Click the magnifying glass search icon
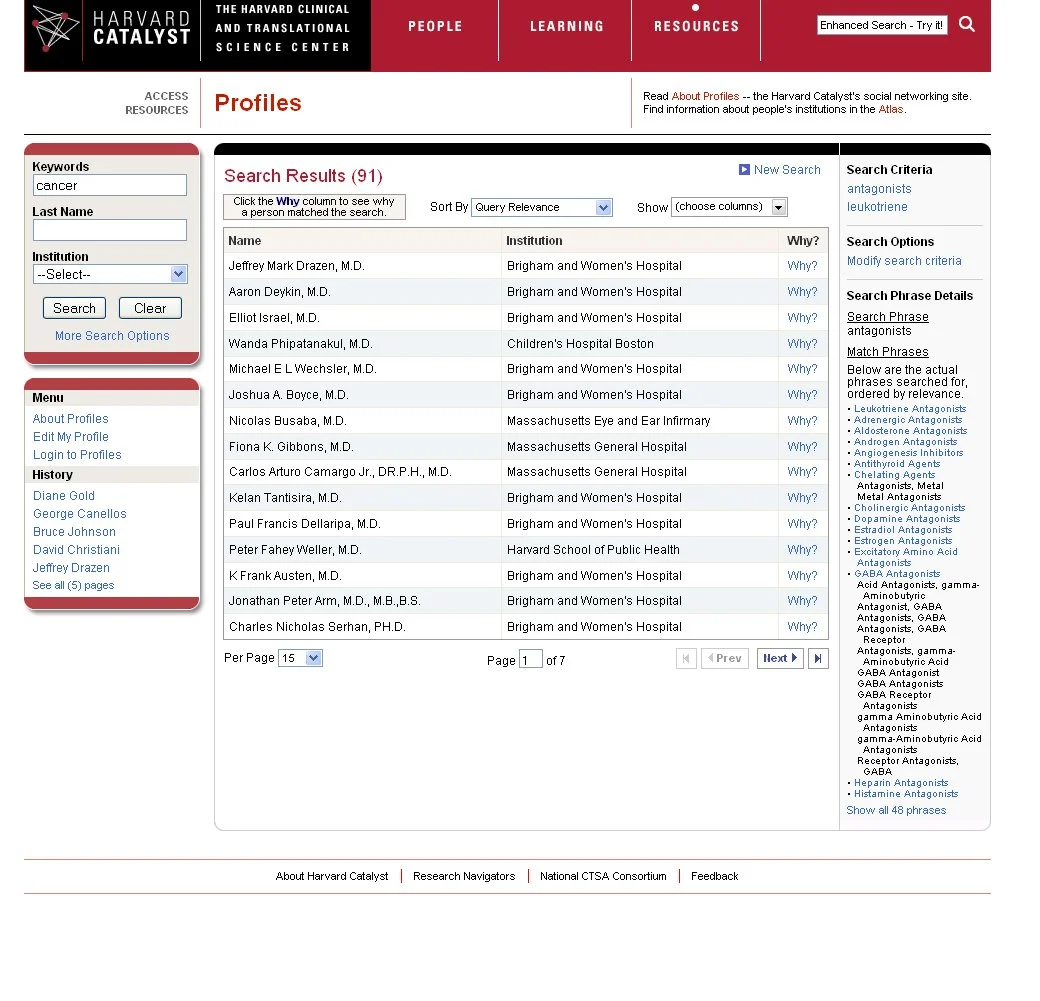Image resolution: width=1040 pixels, height=1001 pixels. pyautogui.click(x=967, y=25)
